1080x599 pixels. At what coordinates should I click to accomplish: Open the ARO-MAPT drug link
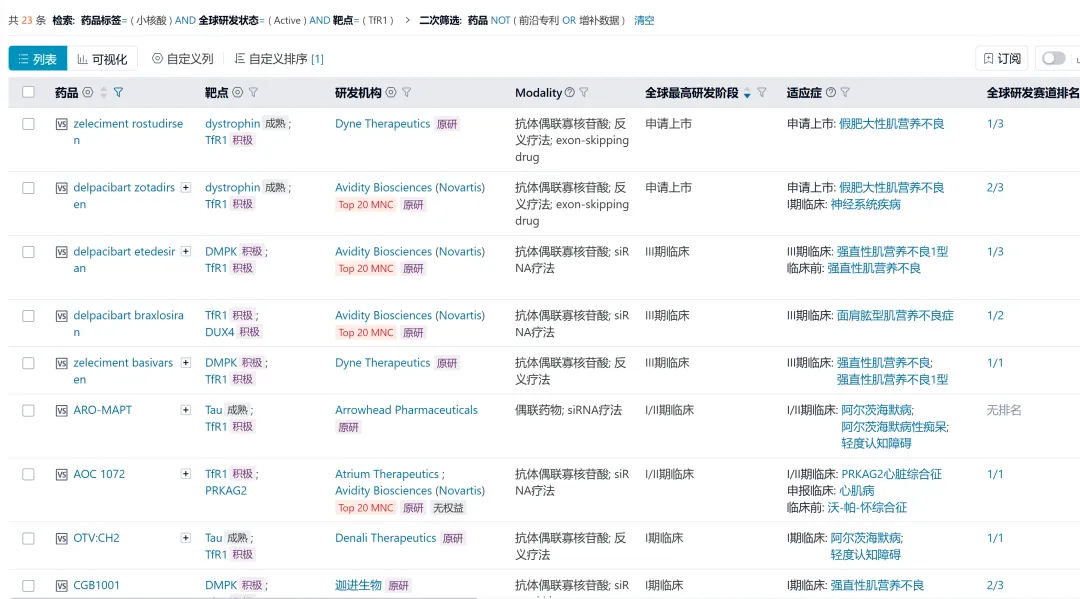coord(103,410)
